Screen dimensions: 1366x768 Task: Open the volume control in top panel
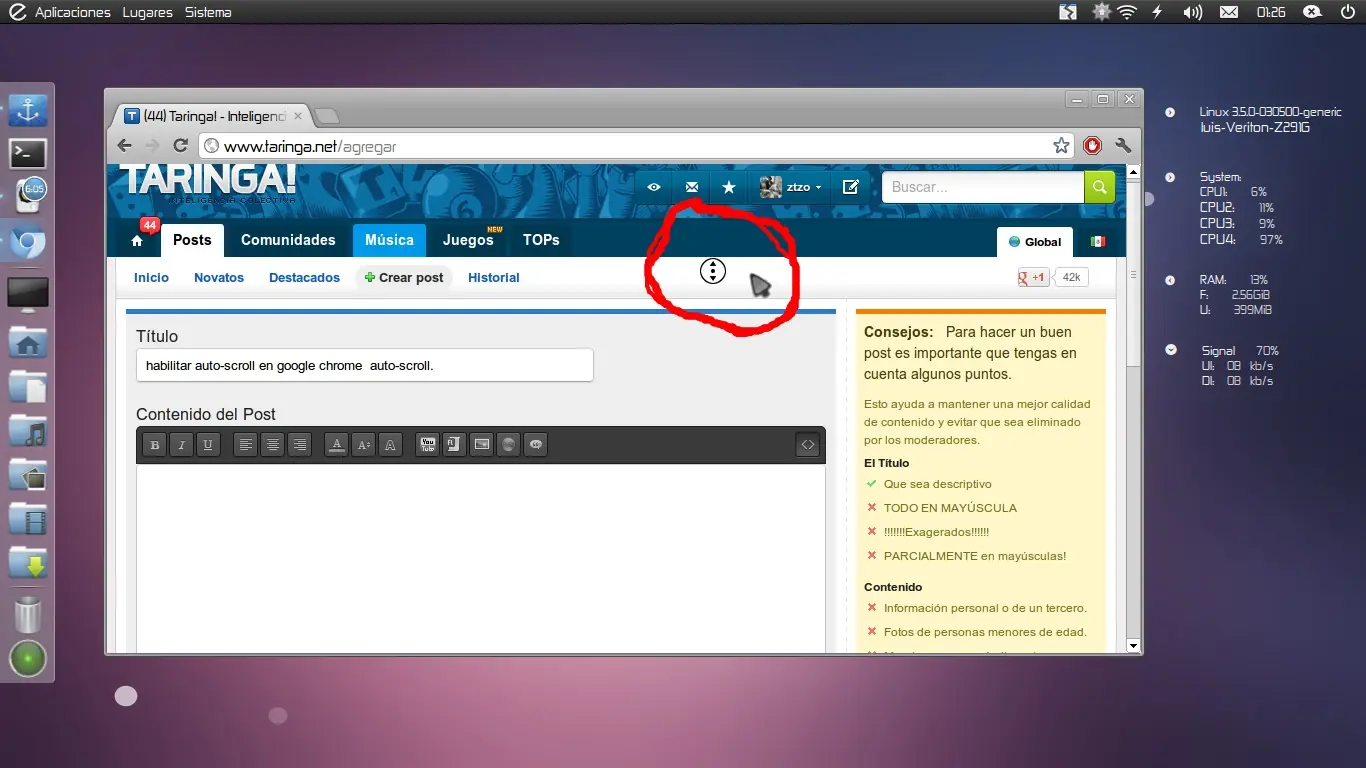tap(1192, 12)
